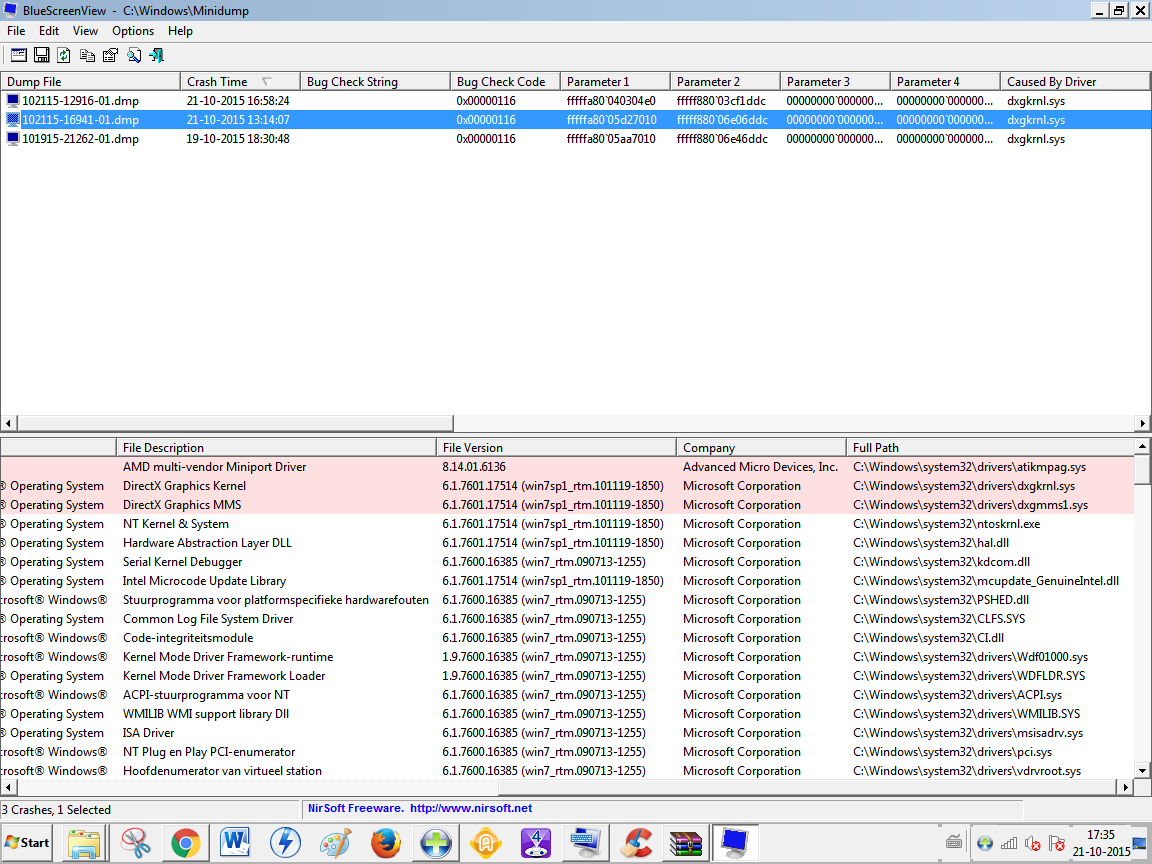
Task: Open Firefox from the taskbar
Action: click(x=386, y=843)
